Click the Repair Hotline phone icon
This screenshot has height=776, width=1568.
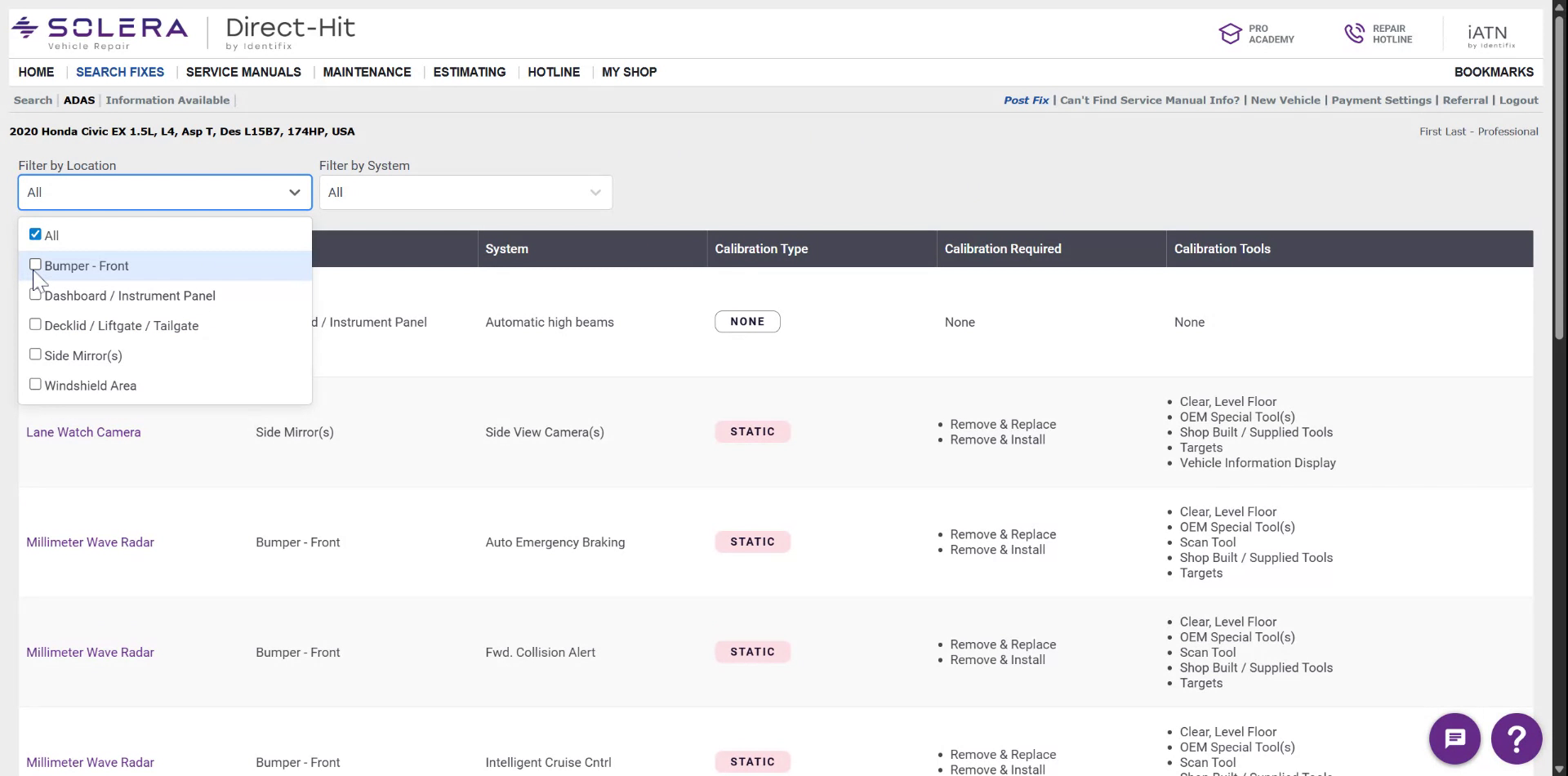tap(1355, 33)
